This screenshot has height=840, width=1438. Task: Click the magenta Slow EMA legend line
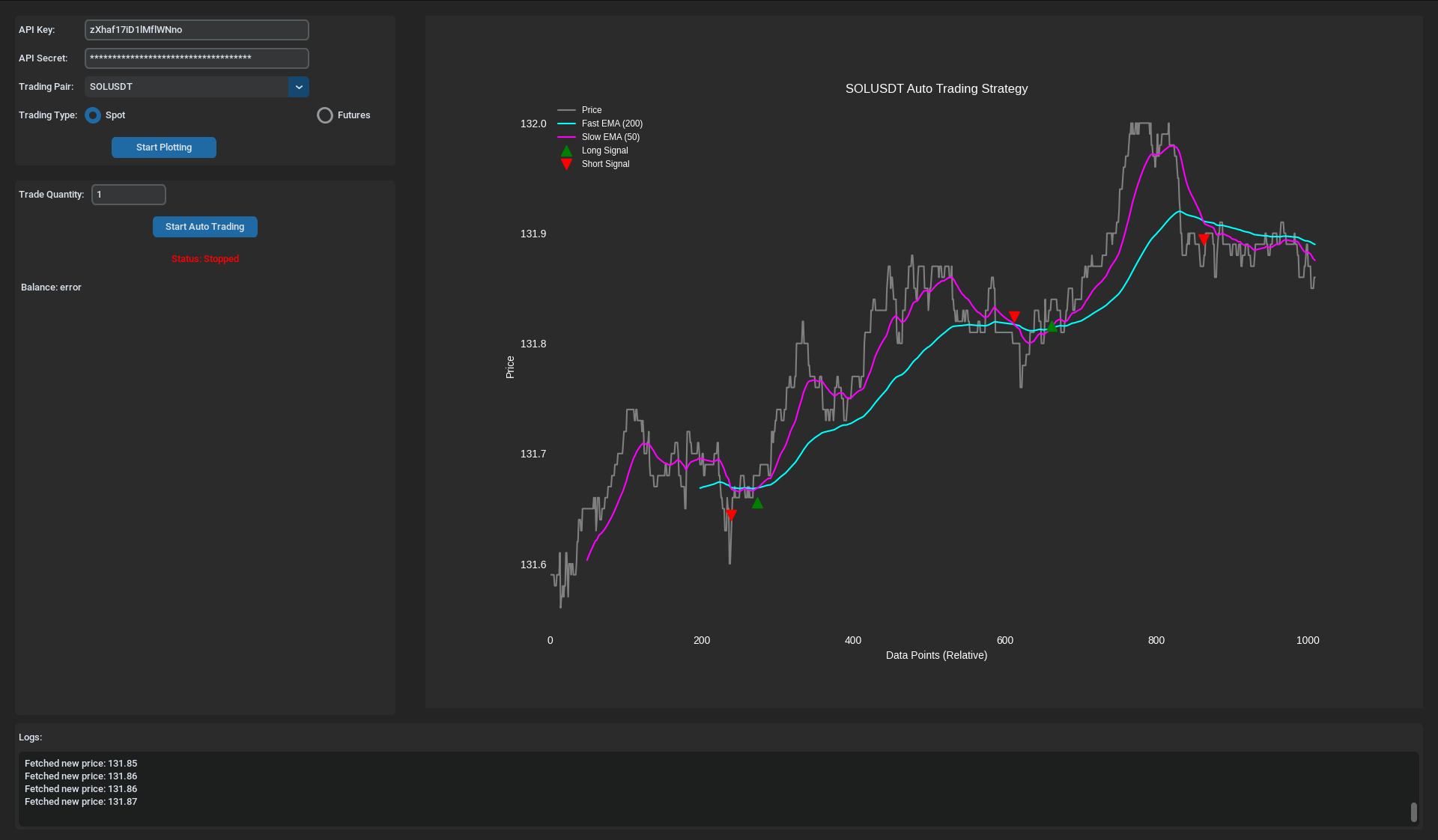[x=566, y=137]
